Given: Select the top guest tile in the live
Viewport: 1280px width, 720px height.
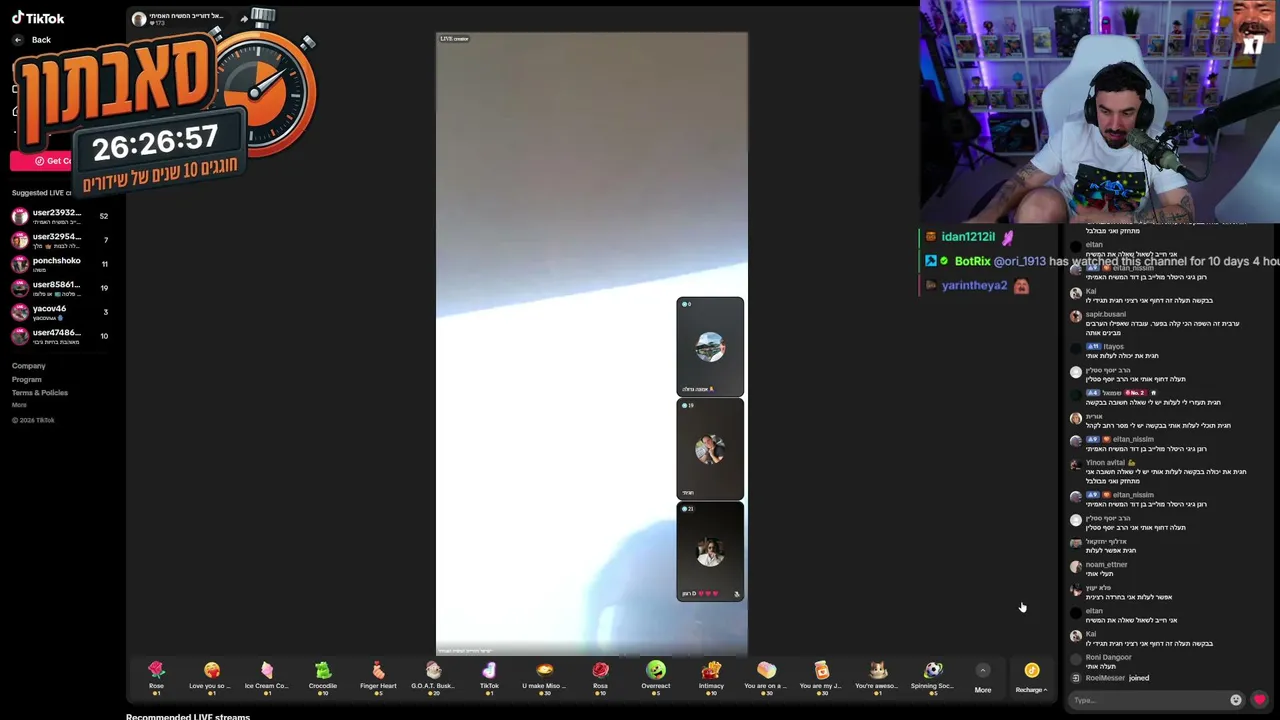Looking at the screenshot, I should 710,346.
